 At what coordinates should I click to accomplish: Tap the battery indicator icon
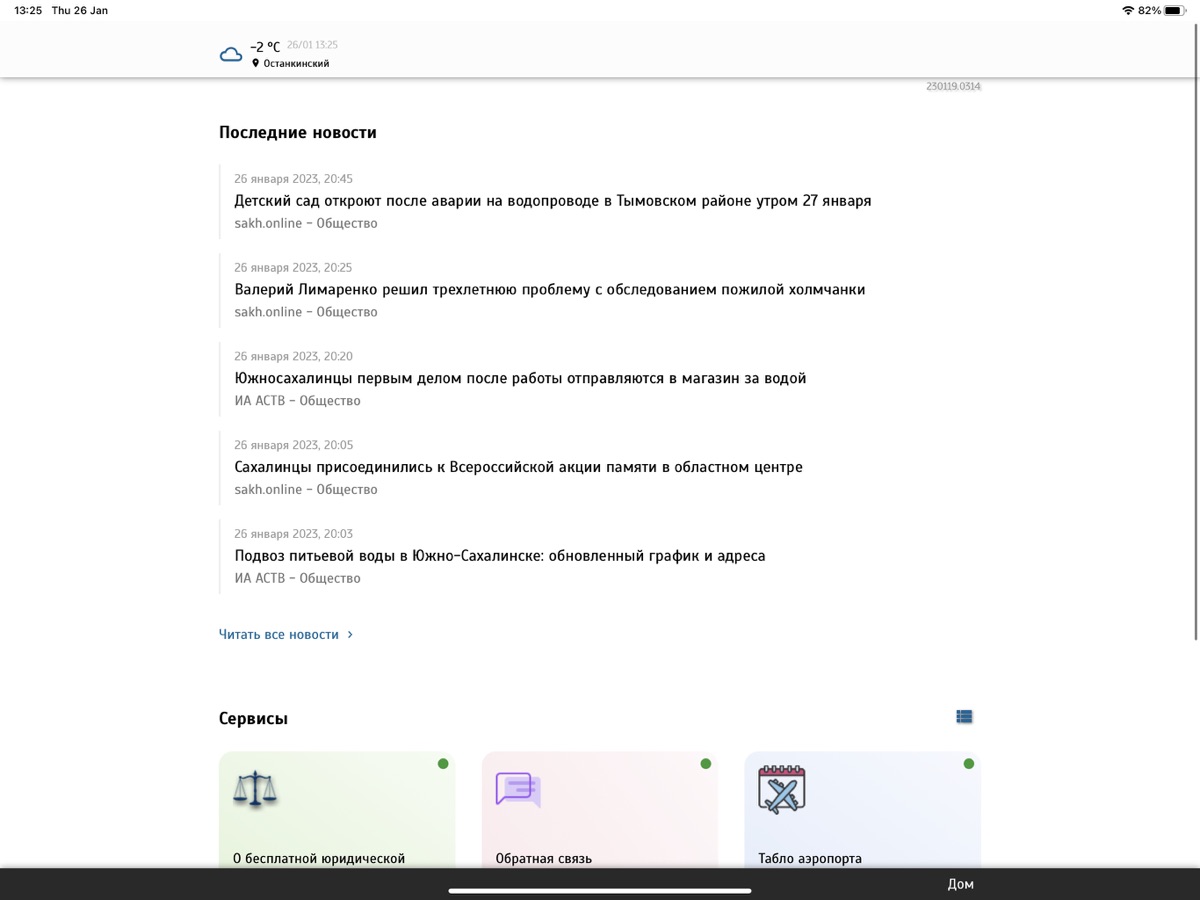[x=1174, y=10]
